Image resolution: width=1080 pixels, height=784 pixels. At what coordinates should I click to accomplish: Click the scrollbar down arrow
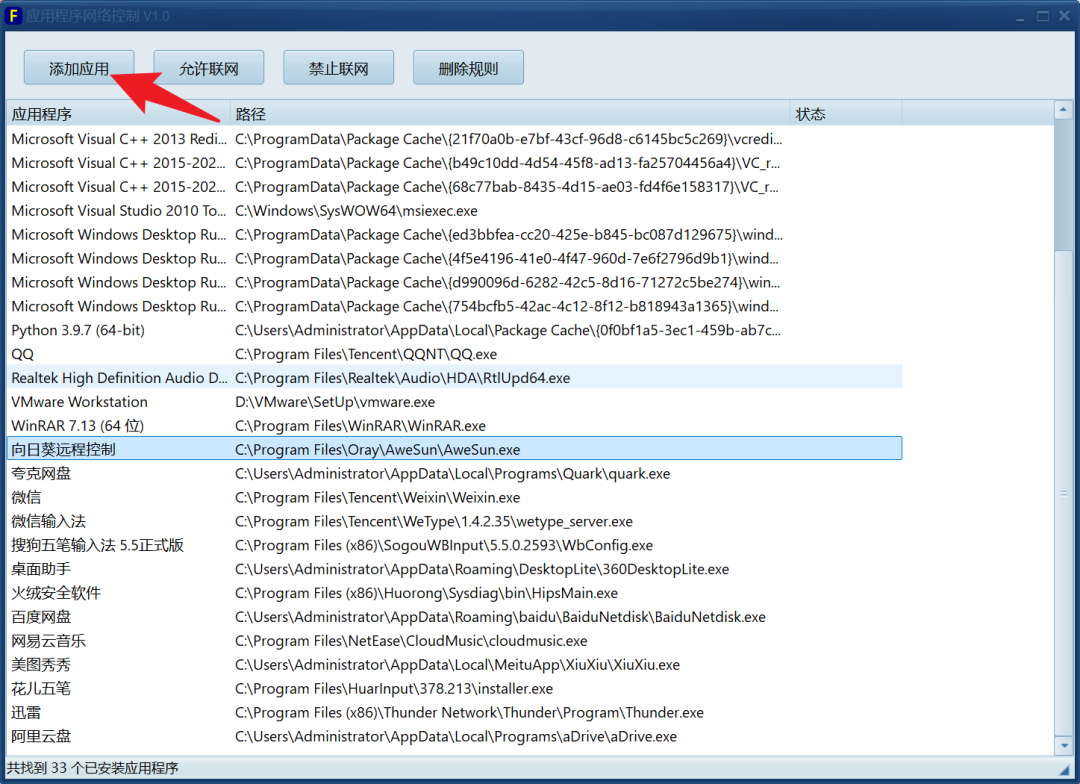(1065, 746)
